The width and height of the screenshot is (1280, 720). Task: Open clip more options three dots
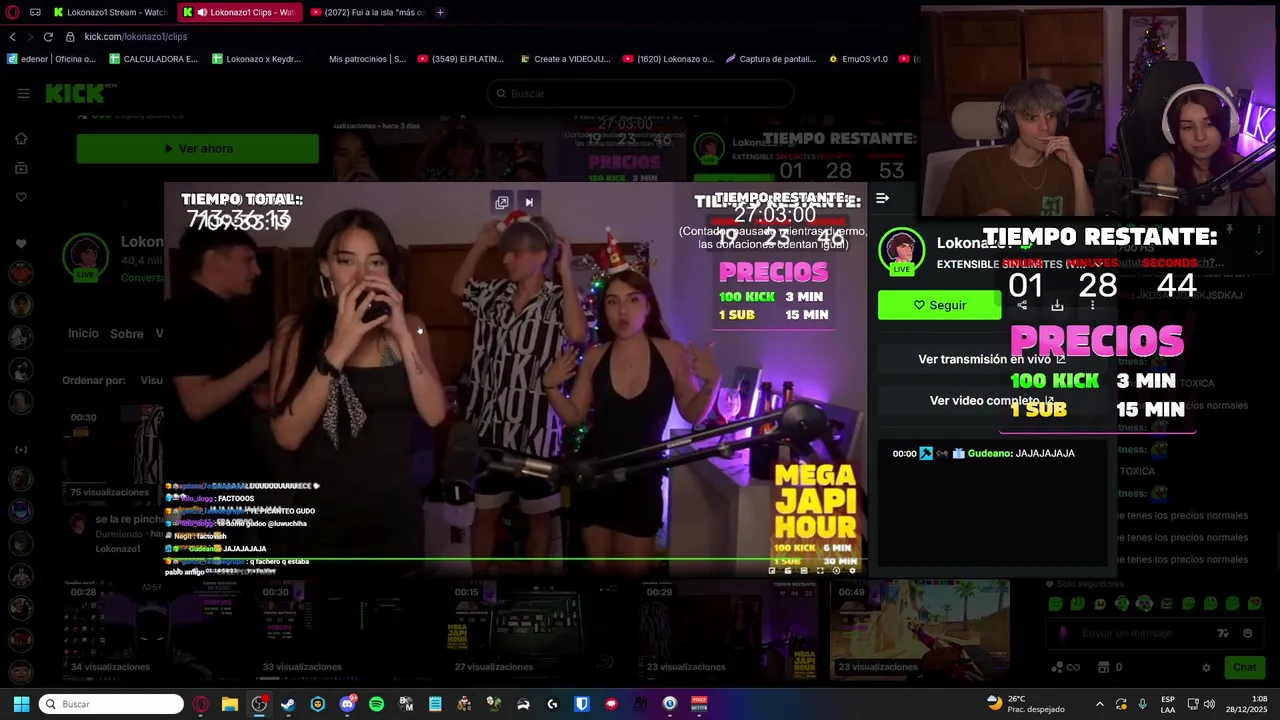[x=1092, y=305]
